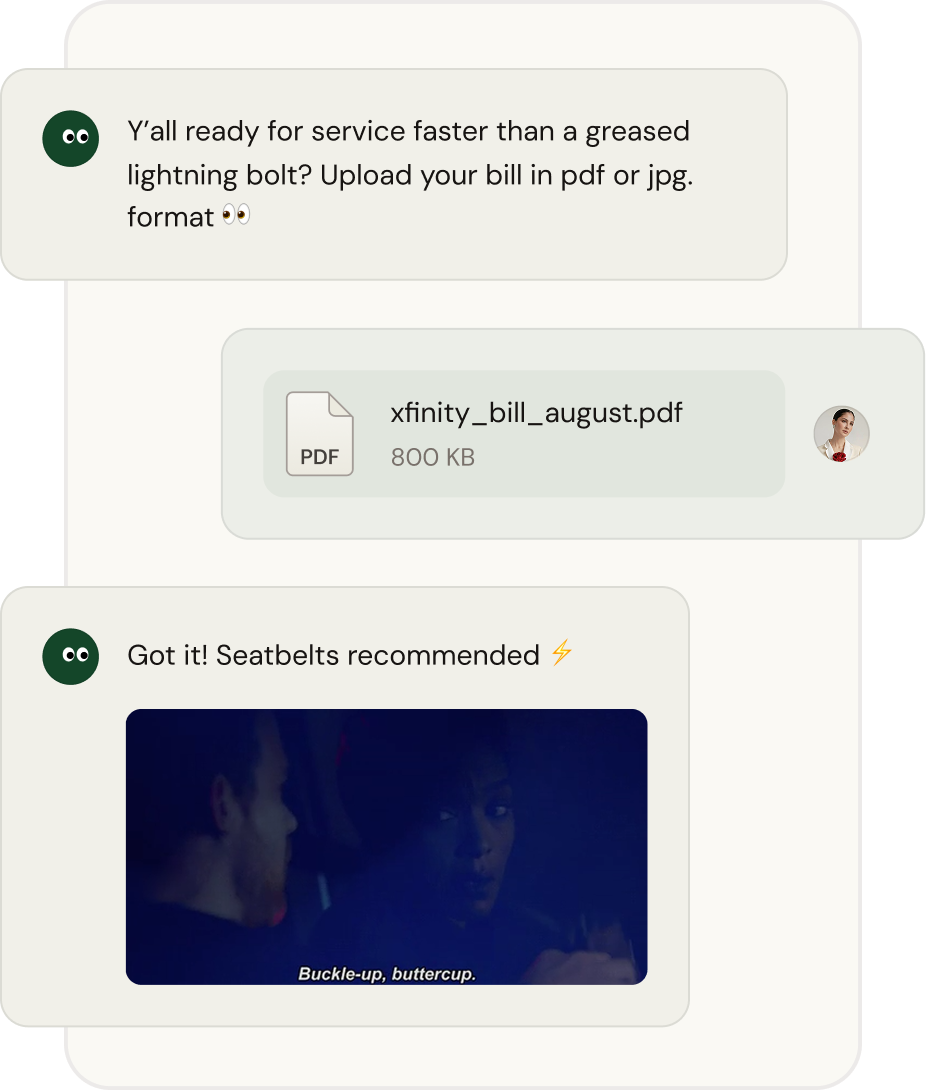This screenshot has height=1090, width=926.
Task: Click the eyes emoji after 'format'
Action: click(236, 215)
